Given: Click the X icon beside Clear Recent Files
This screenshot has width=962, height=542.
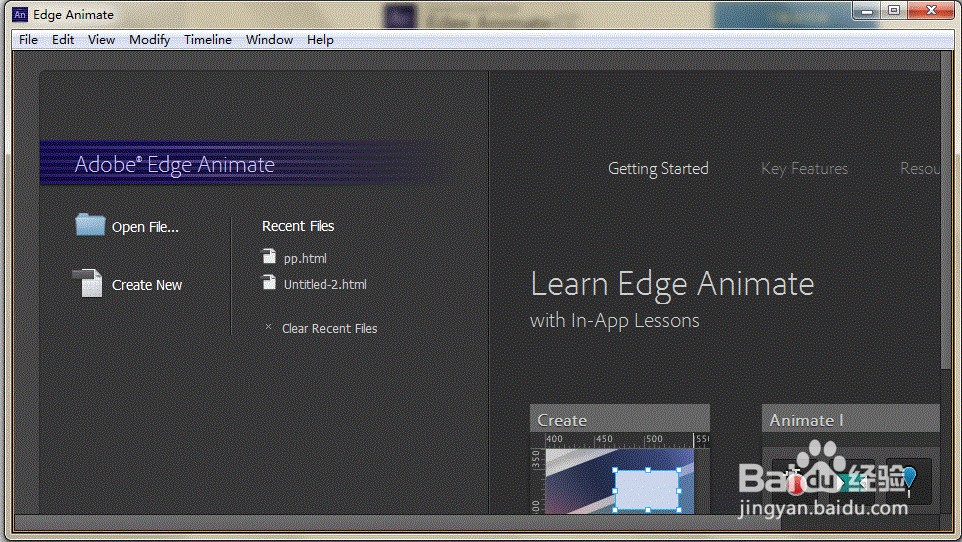Looking at the screenshot, I should pos(268,327).
